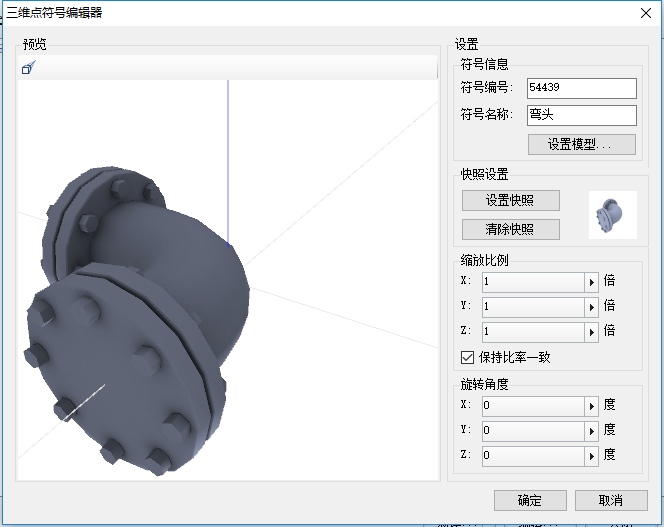The width and height of the screenshot is (664, 527).
Task: Click the 符号信息 group label
Action: point(484,64)
